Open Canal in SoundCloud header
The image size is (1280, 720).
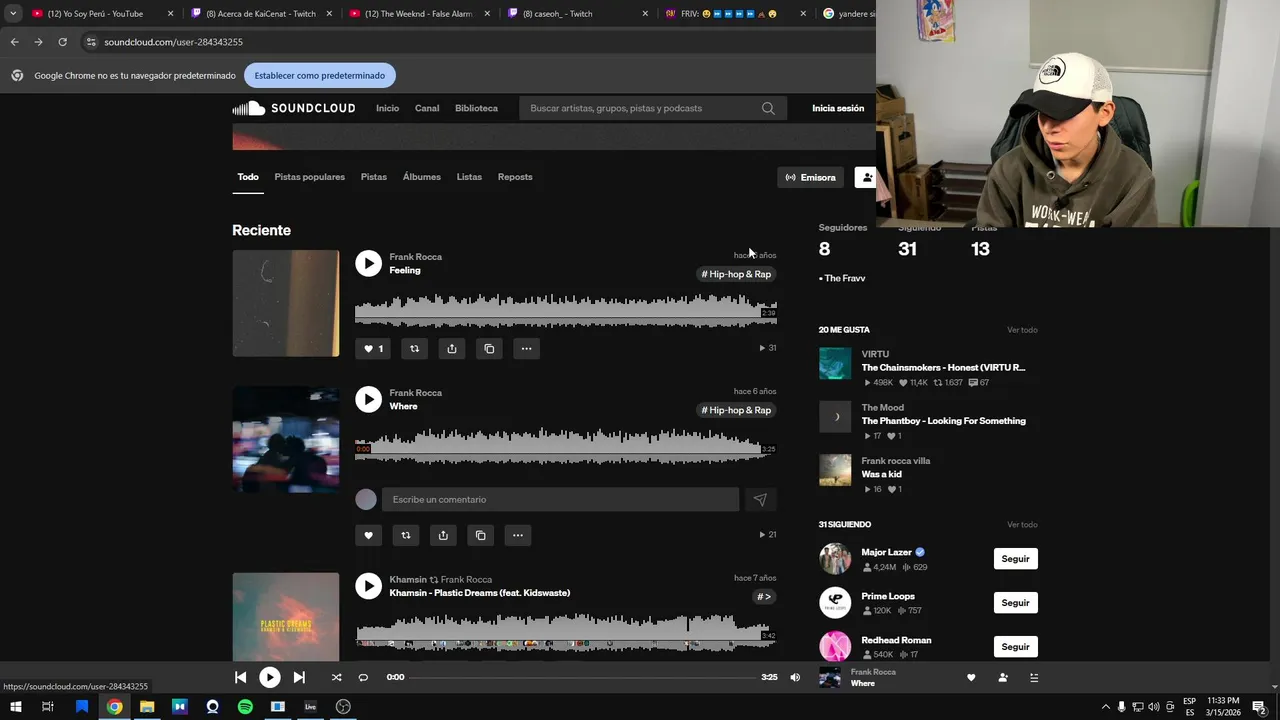pyautogui.click(x=427, y=108)
